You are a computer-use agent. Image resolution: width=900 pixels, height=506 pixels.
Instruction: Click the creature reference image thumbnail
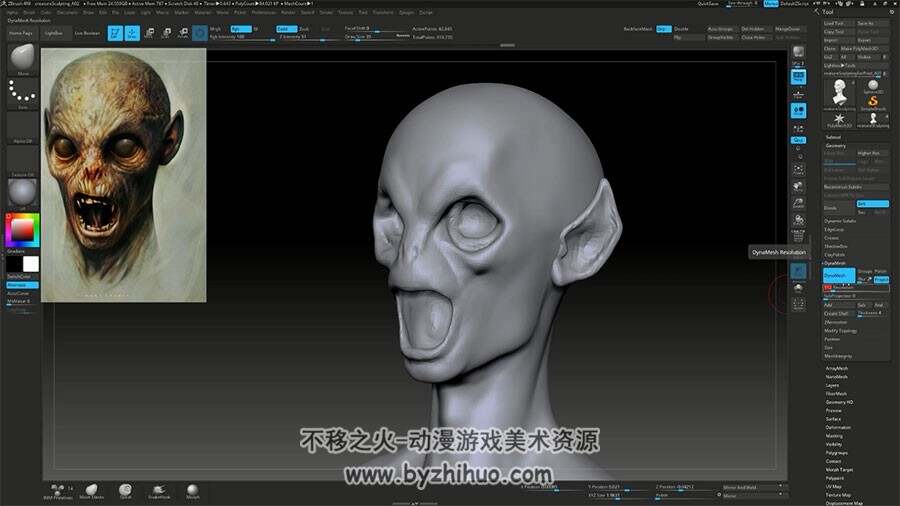pyautogui.click(x=123, y=175)
